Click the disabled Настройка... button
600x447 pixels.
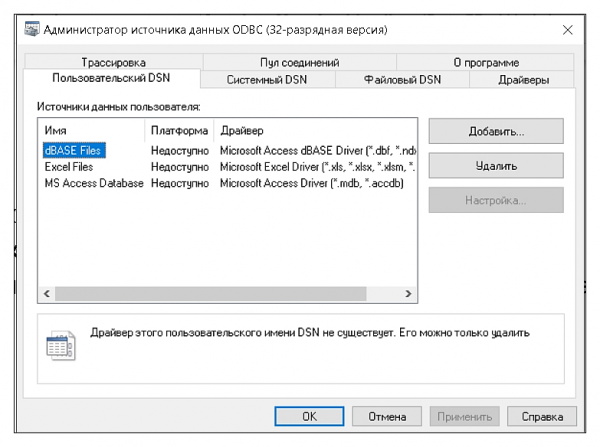pyautogui.click(x=496, y=200)
